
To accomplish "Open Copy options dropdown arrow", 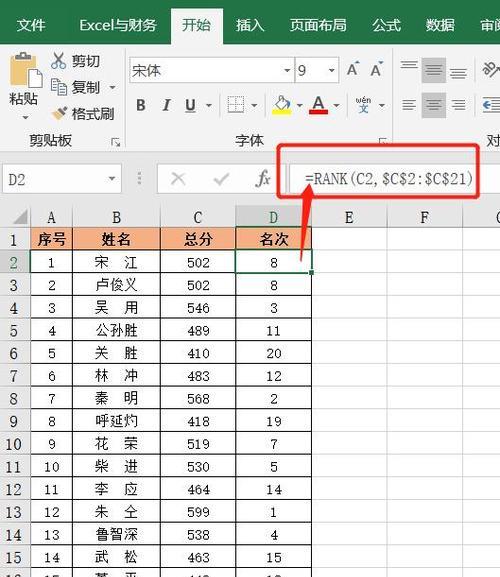I will [112, 88].
